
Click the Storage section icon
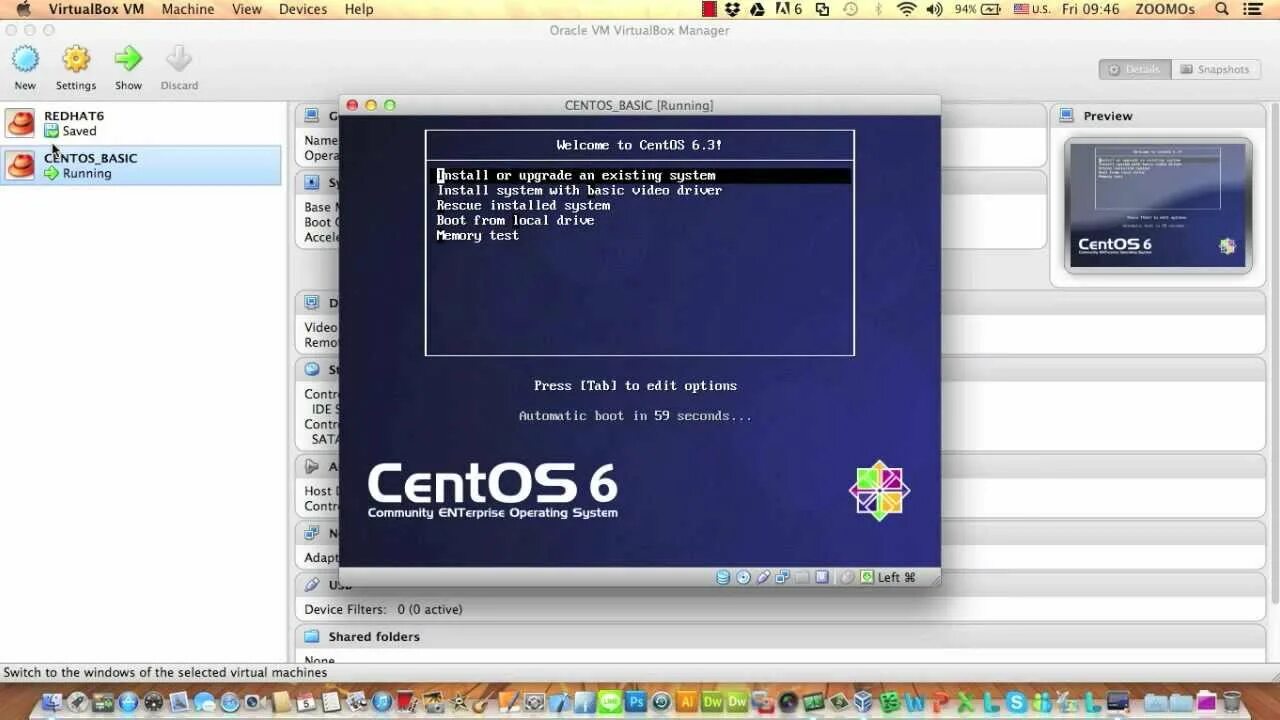pyautogui.click(x=312, y=370)
